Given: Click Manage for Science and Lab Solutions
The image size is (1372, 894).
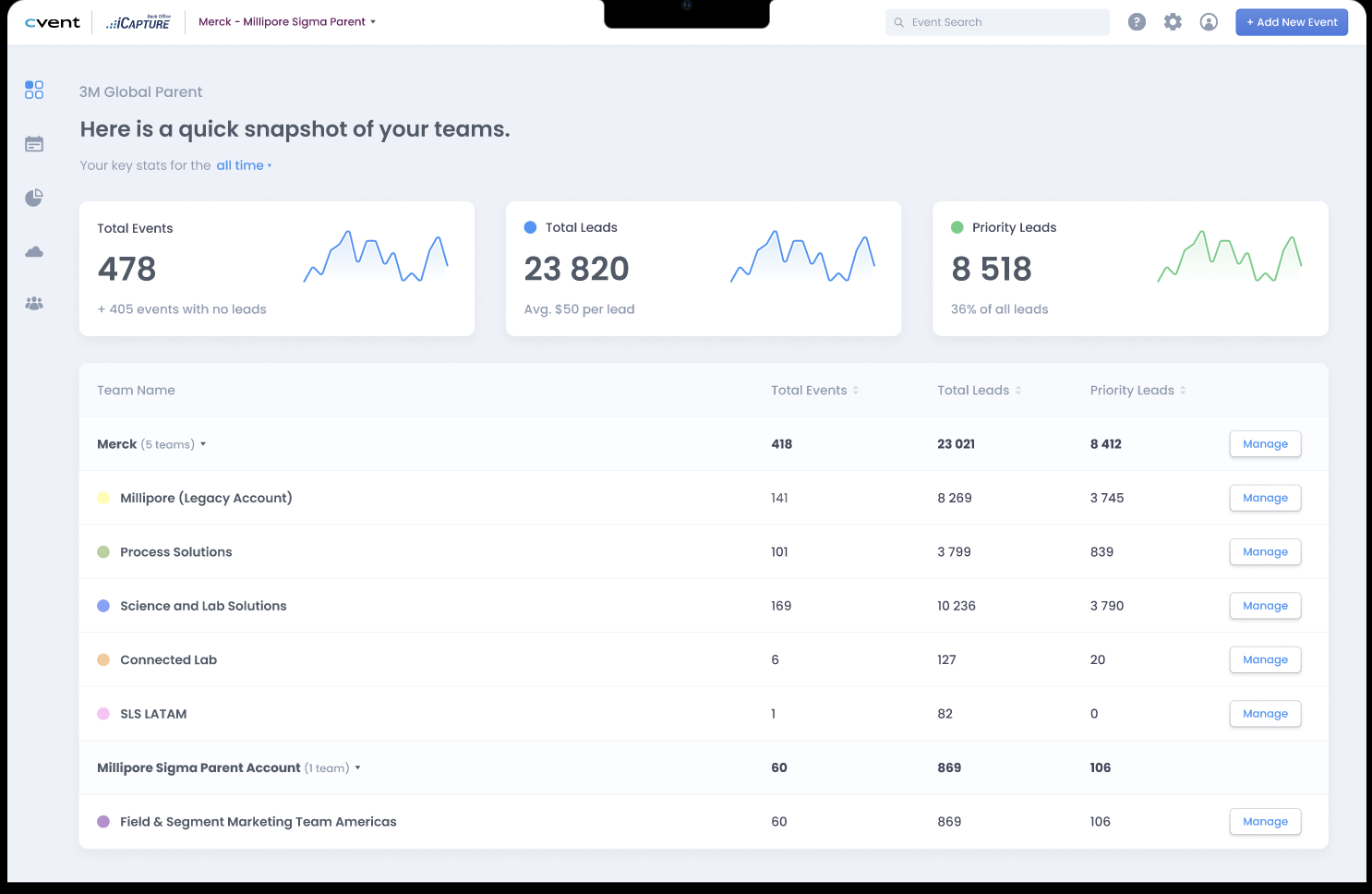Looking at the screenshot, I should pos(1265,606).
